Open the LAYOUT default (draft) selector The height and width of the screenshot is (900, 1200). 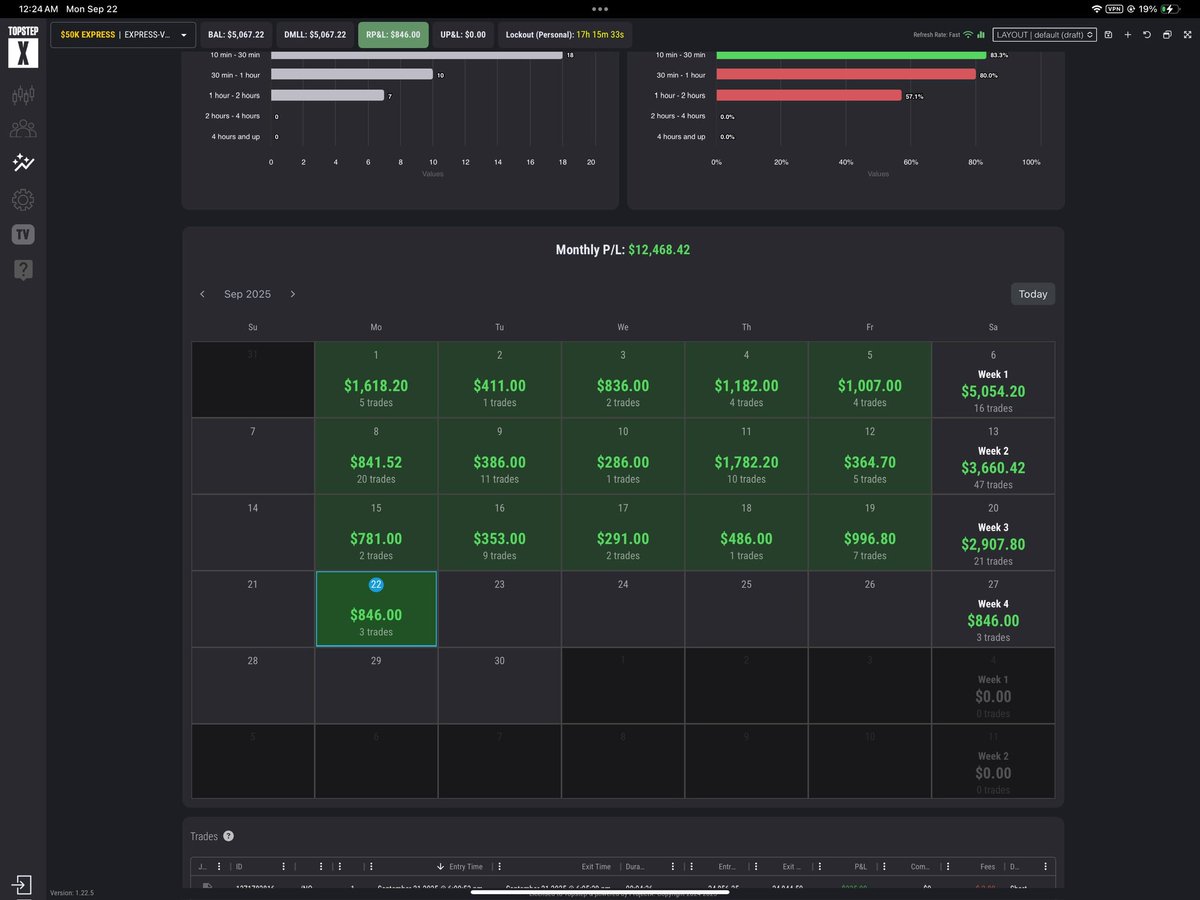click(x=1045, y=35)
